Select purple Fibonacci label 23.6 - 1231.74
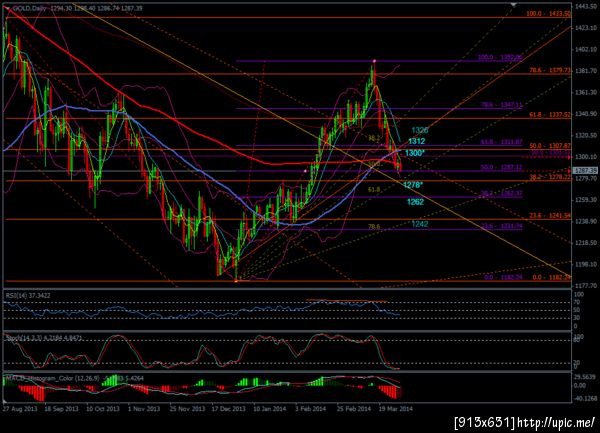The height and width of the screenshot is (433, 600). (x=502, y=226)
